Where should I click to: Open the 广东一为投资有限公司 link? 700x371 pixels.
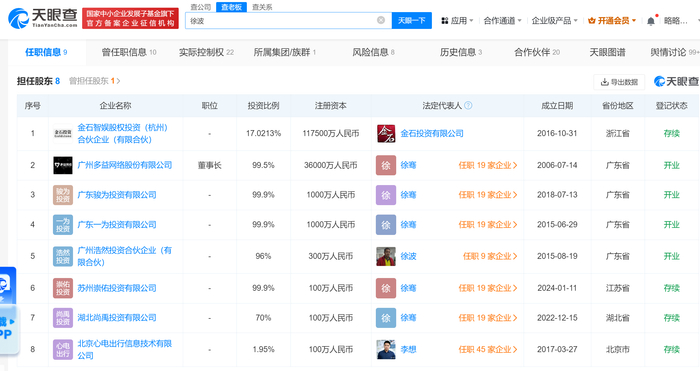117,225
